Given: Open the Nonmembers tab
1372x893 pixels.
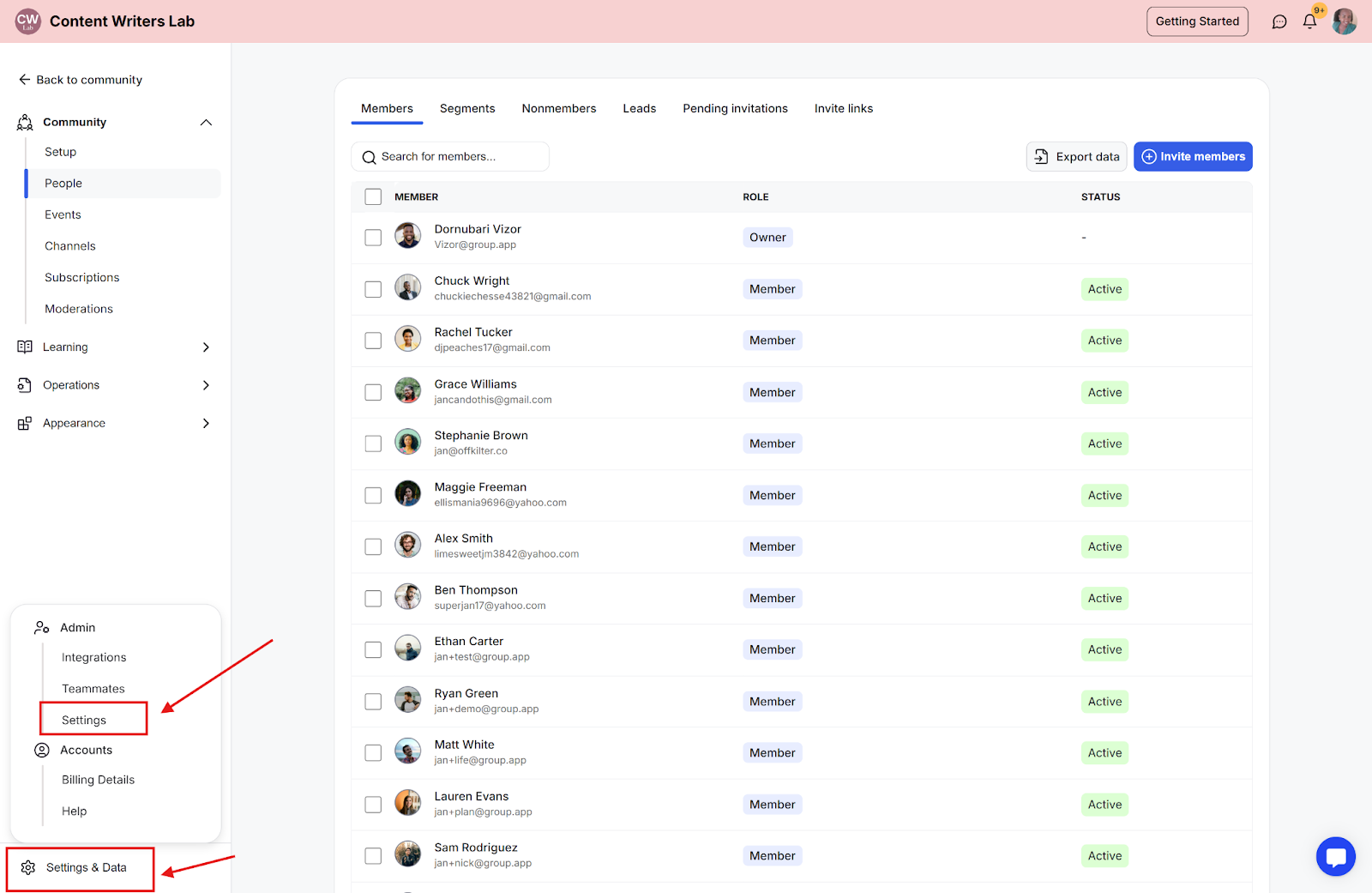Looking at the screenshot, I should pyautogui.click(x=559, y=109).
